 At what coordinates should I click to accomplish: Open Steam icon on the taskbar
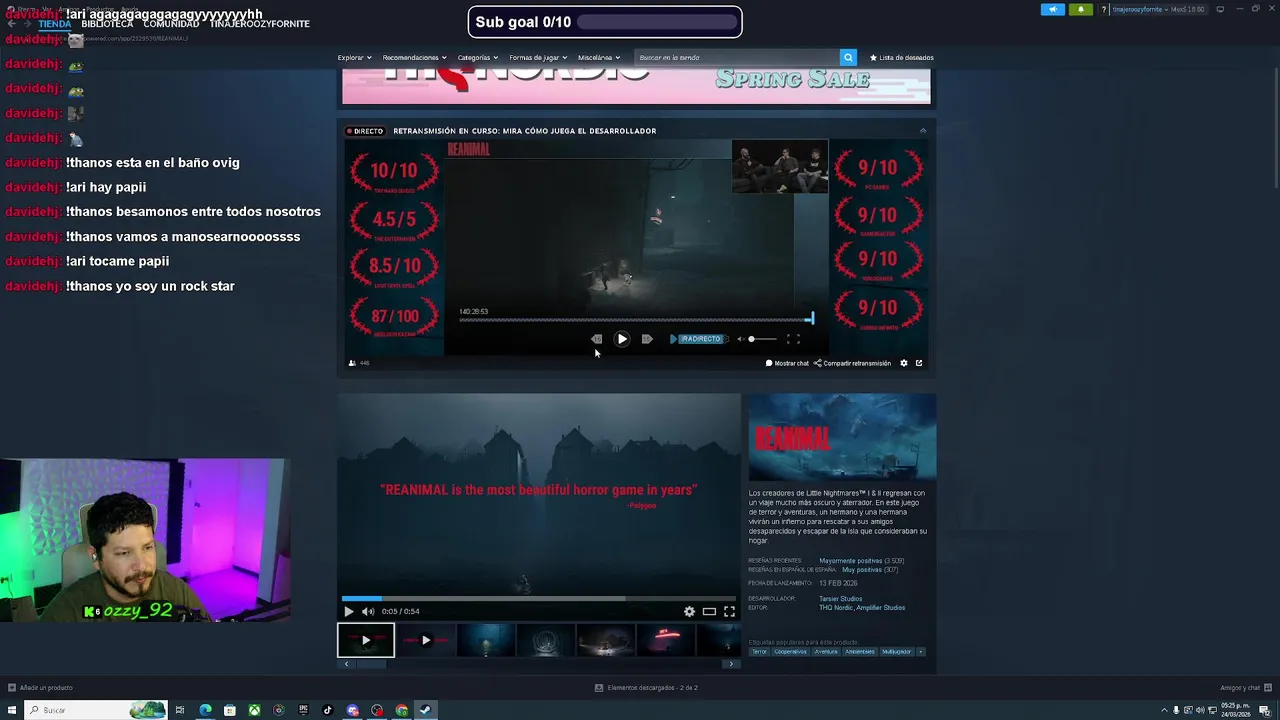click(425, 710)
